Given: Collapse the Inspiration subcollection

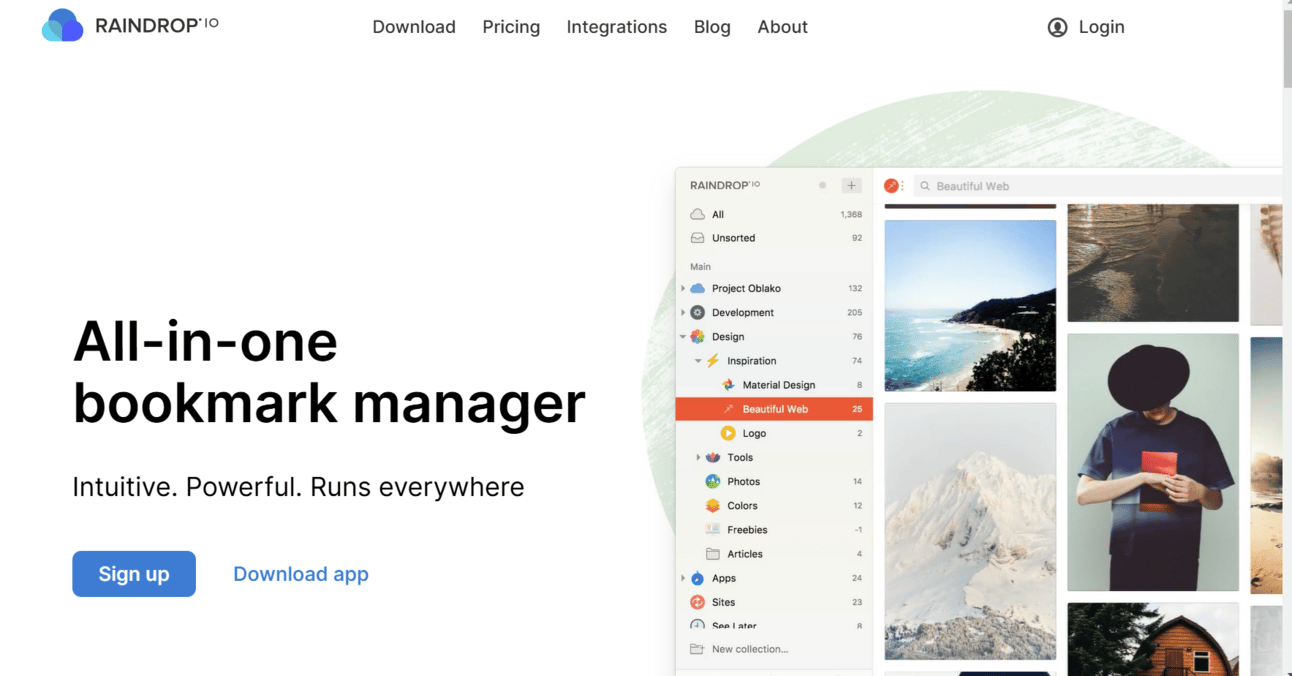Looking at the screenshot, I should coord(698,361).
